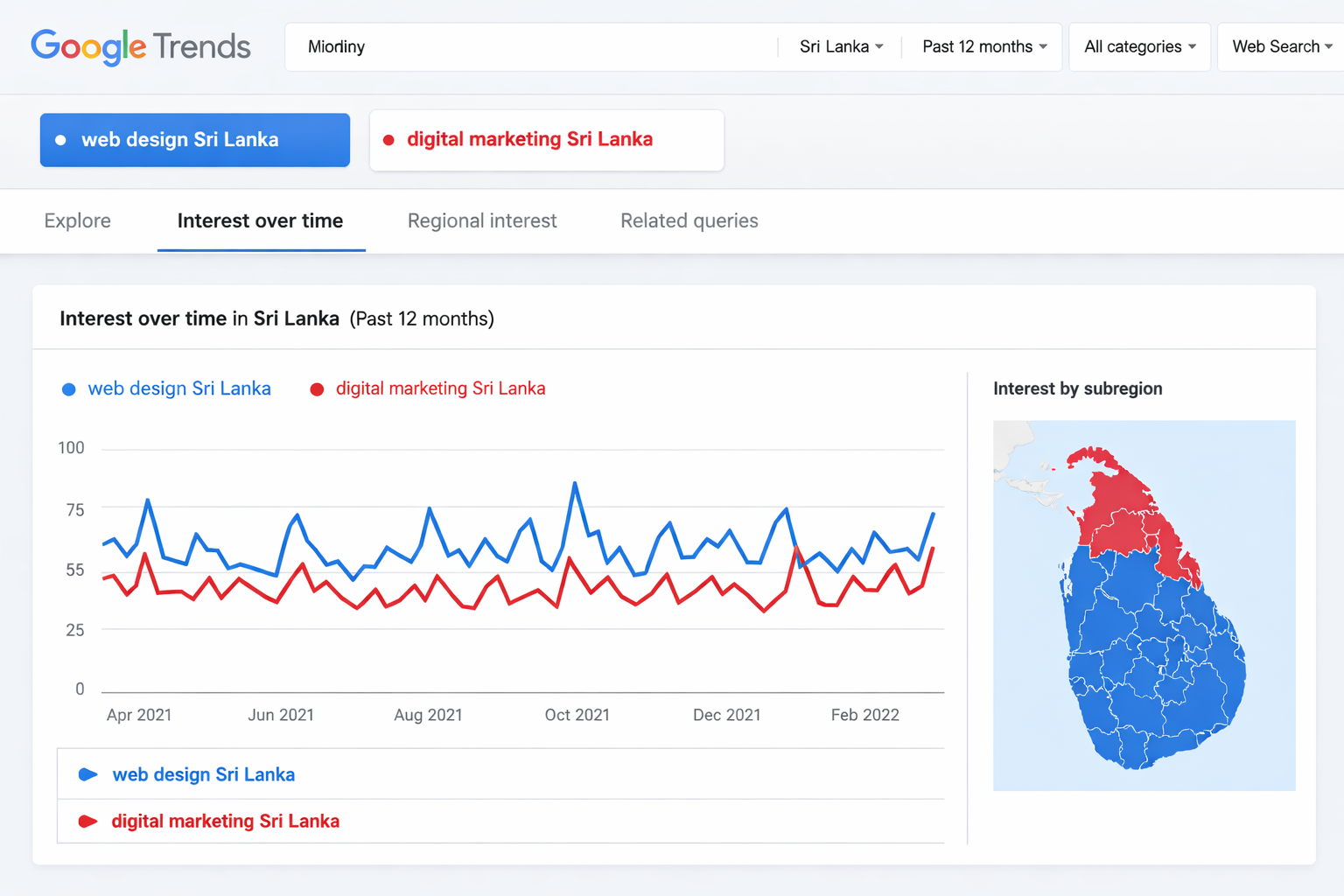Go to the Related queries tab

pos(689,221)
